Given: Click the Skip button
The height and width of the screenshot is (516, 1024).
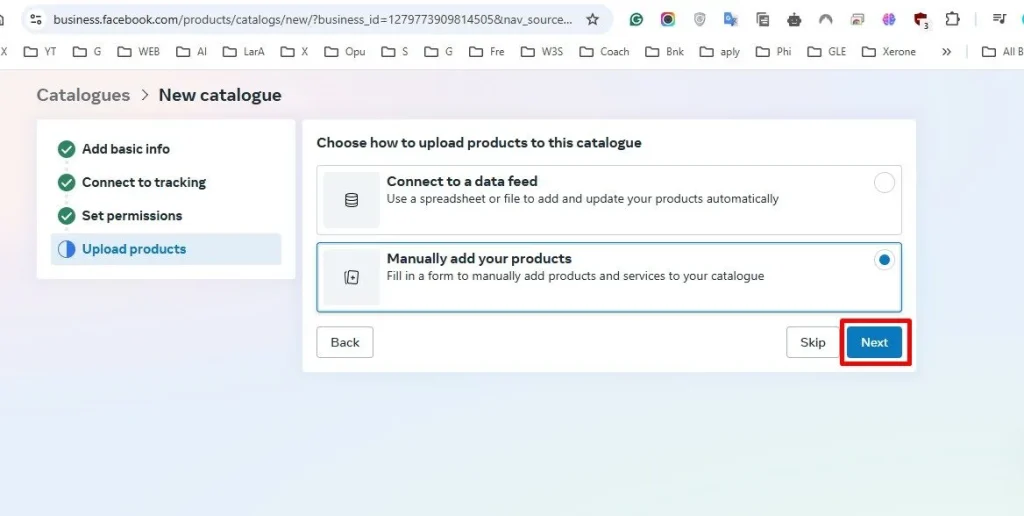Looking at the screenshot, I should coord(813,342).
